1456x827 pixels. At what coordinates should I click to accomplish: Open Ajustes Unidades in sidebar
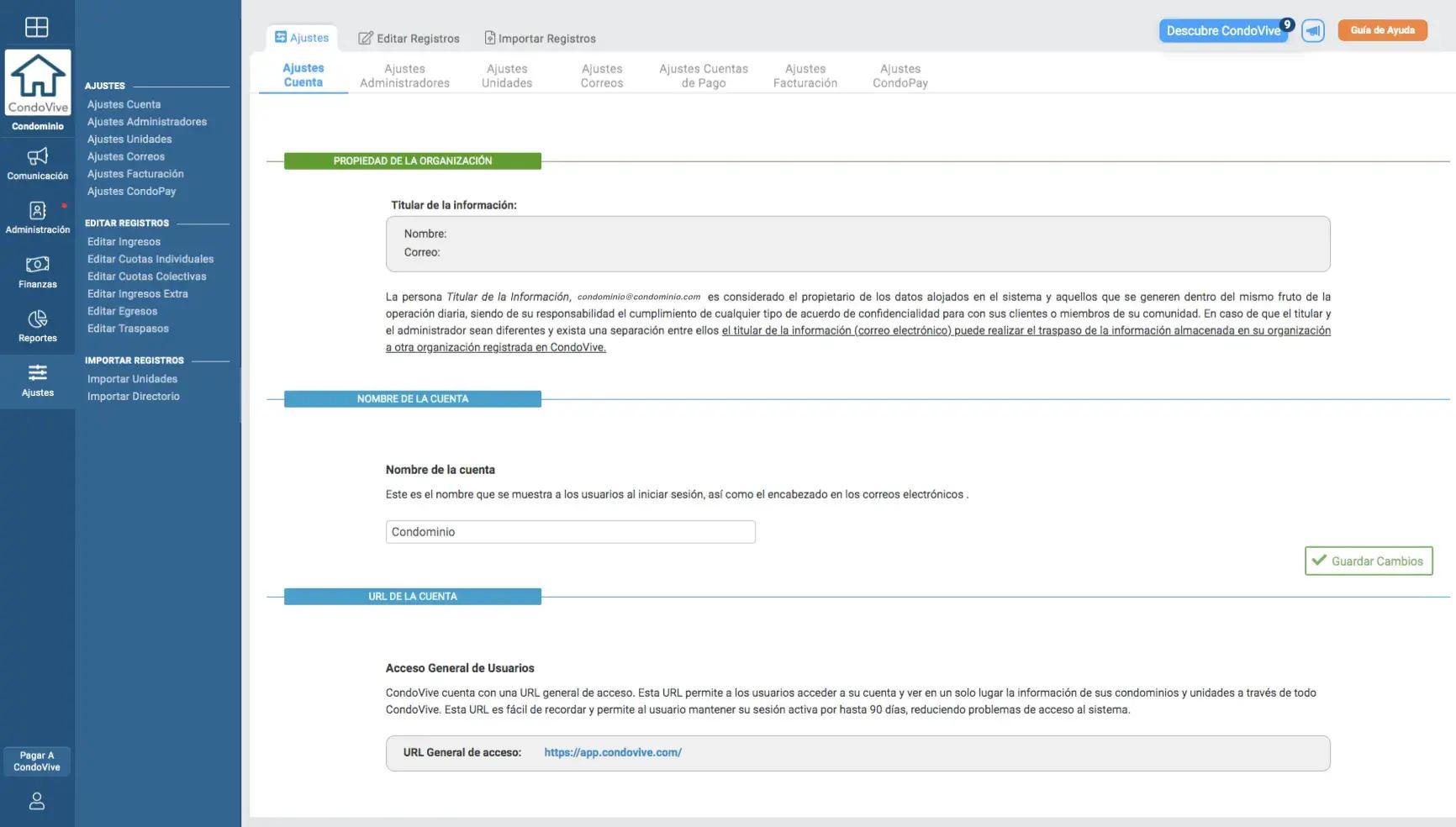click(129, 140)
